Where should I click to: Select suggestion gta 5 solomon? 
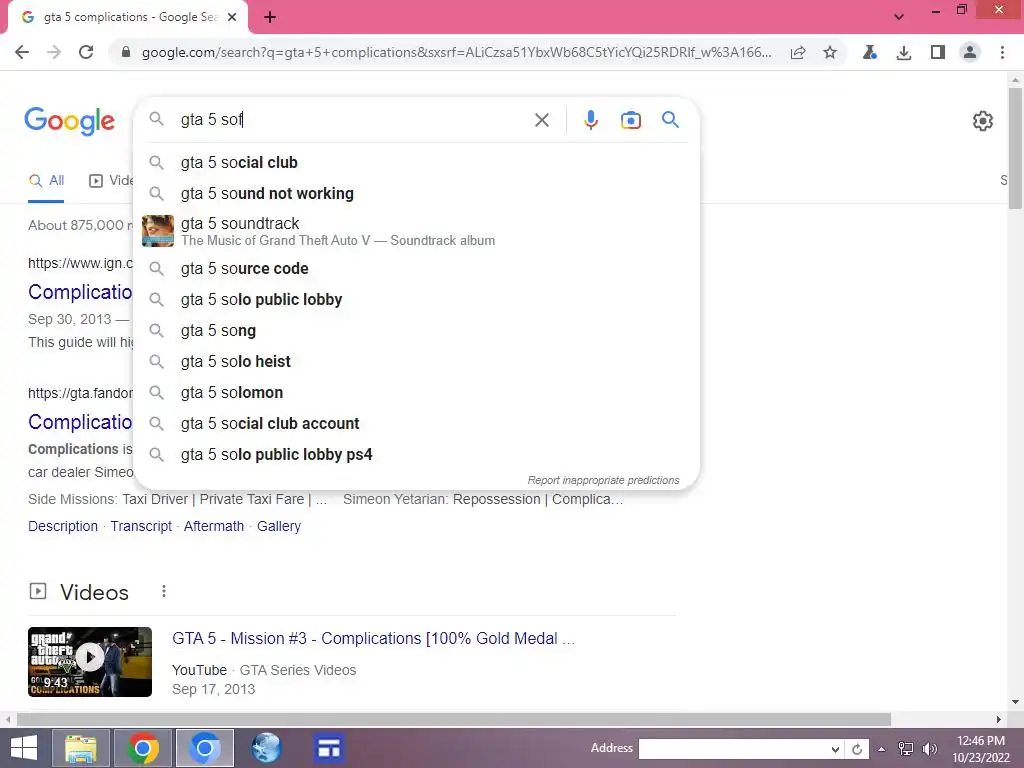[x=416, y=392]
